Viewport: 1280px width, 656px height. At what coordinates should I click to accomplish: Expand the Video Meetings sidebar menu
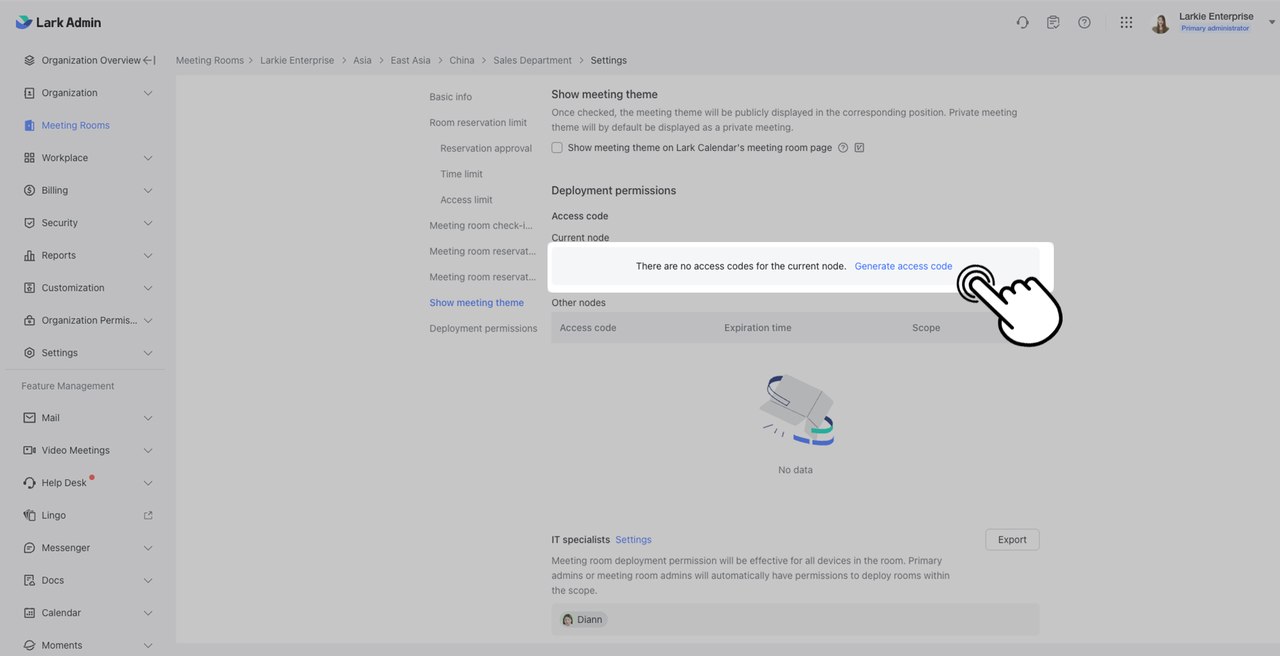click(x=148, y=450)
